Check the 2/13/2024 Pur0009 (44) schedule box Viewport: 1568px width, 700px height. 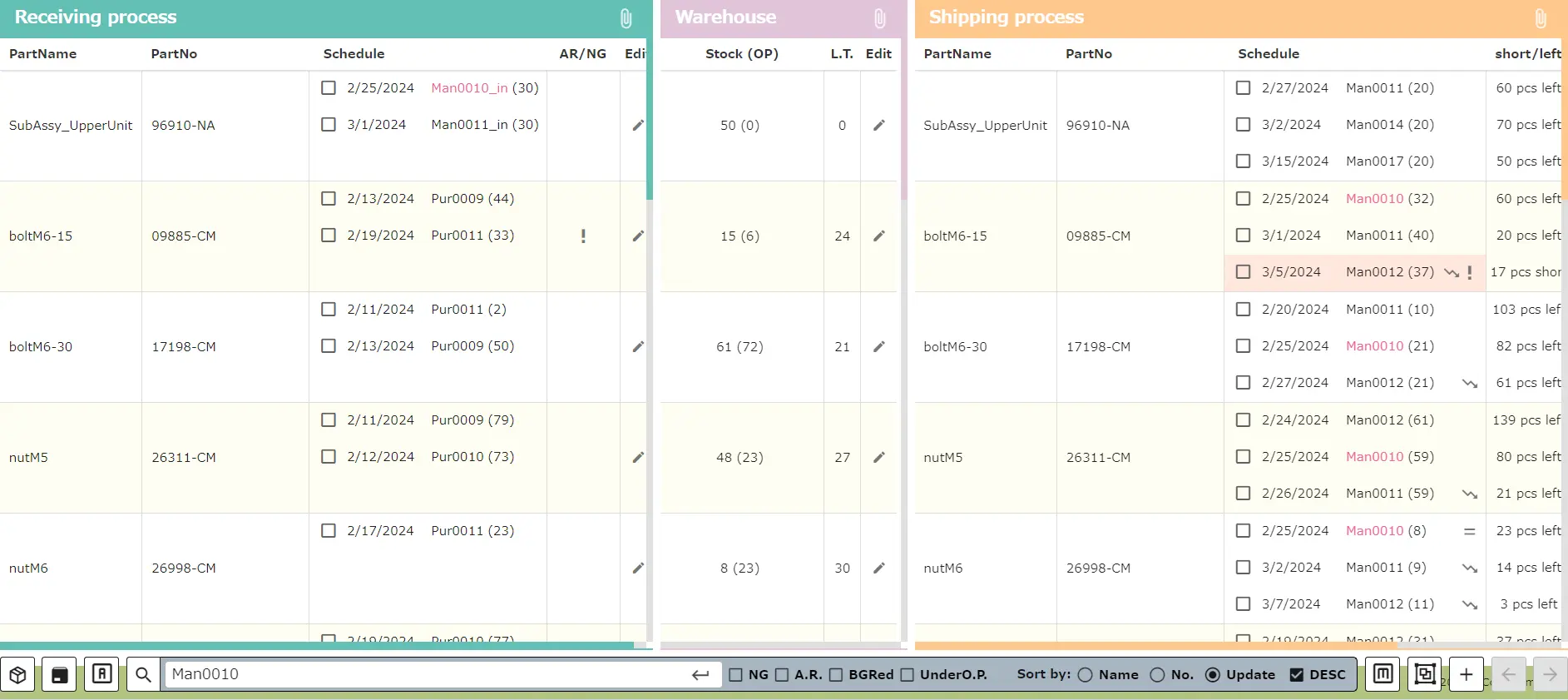pos(329,199)
